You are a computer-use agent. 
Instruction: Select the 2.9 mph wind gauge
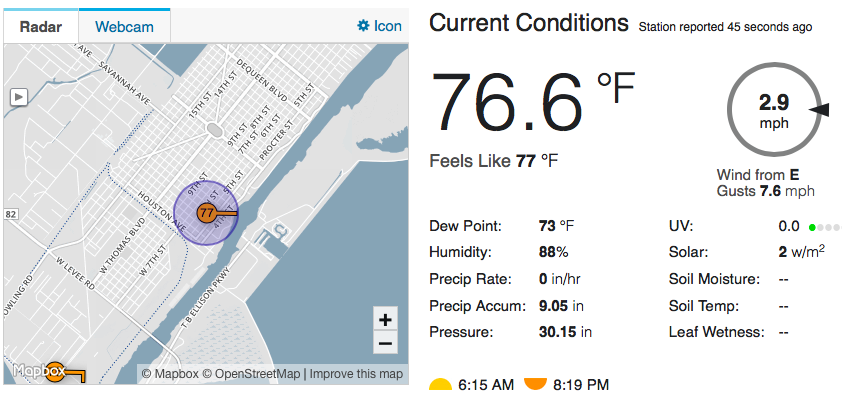tap(774, 109)
